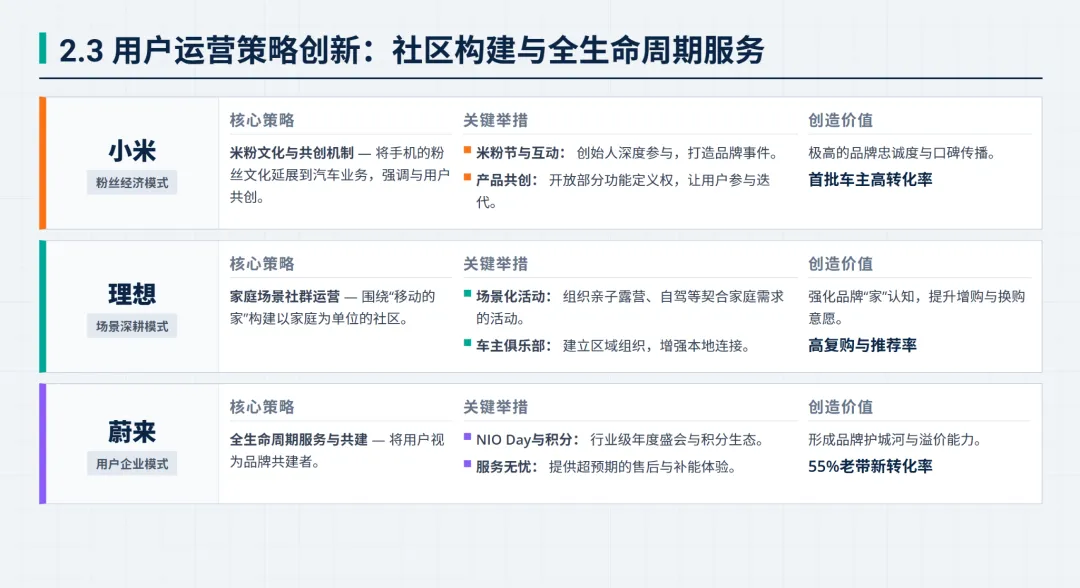The height and width of the screenshot is (588, 1080).
Task: Click 核心策略 heading in the 蔚来 row
Action: [x=262, y=406]
